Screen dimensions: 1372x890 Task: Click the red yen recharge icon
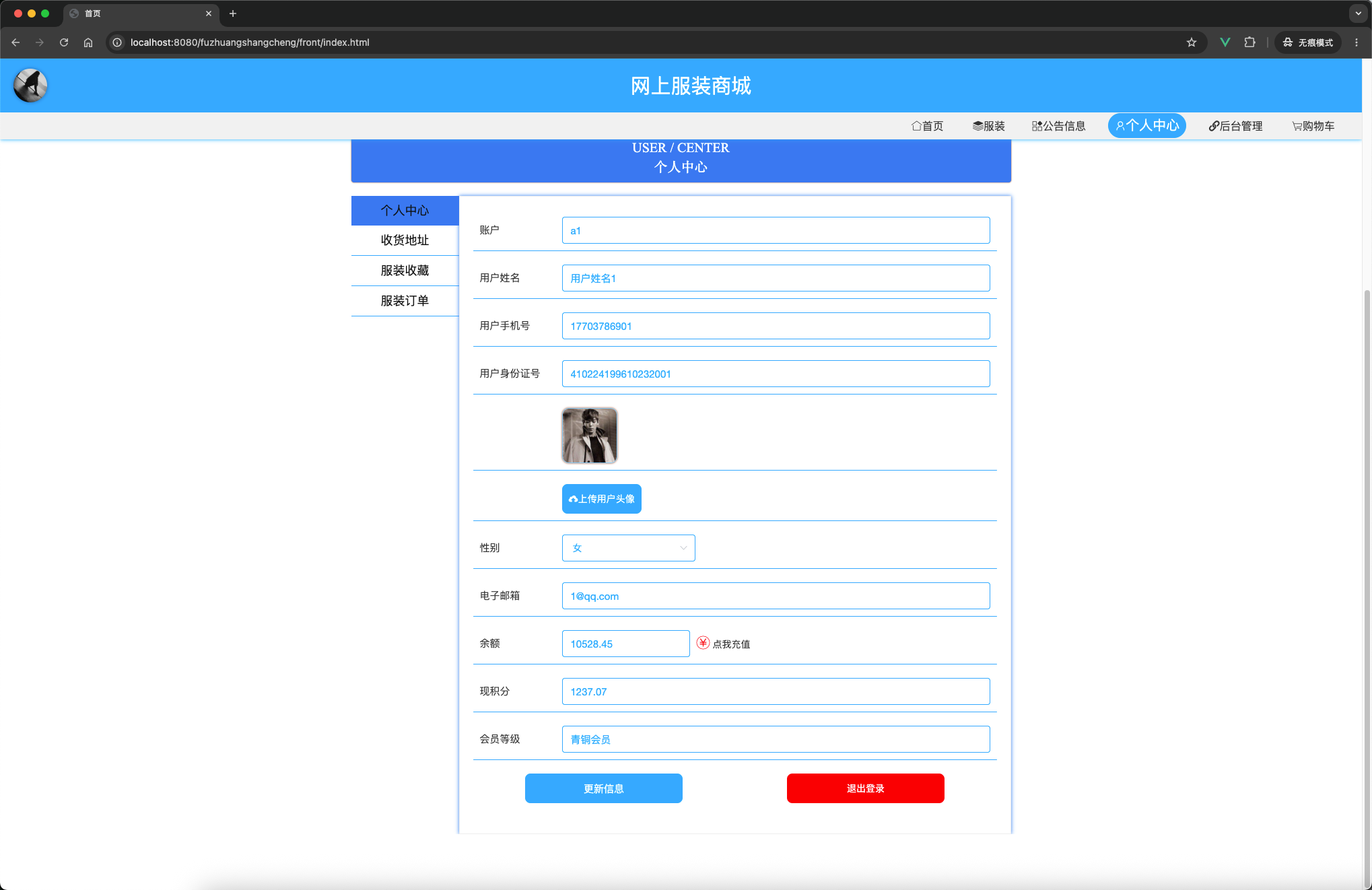click(703, 643)
